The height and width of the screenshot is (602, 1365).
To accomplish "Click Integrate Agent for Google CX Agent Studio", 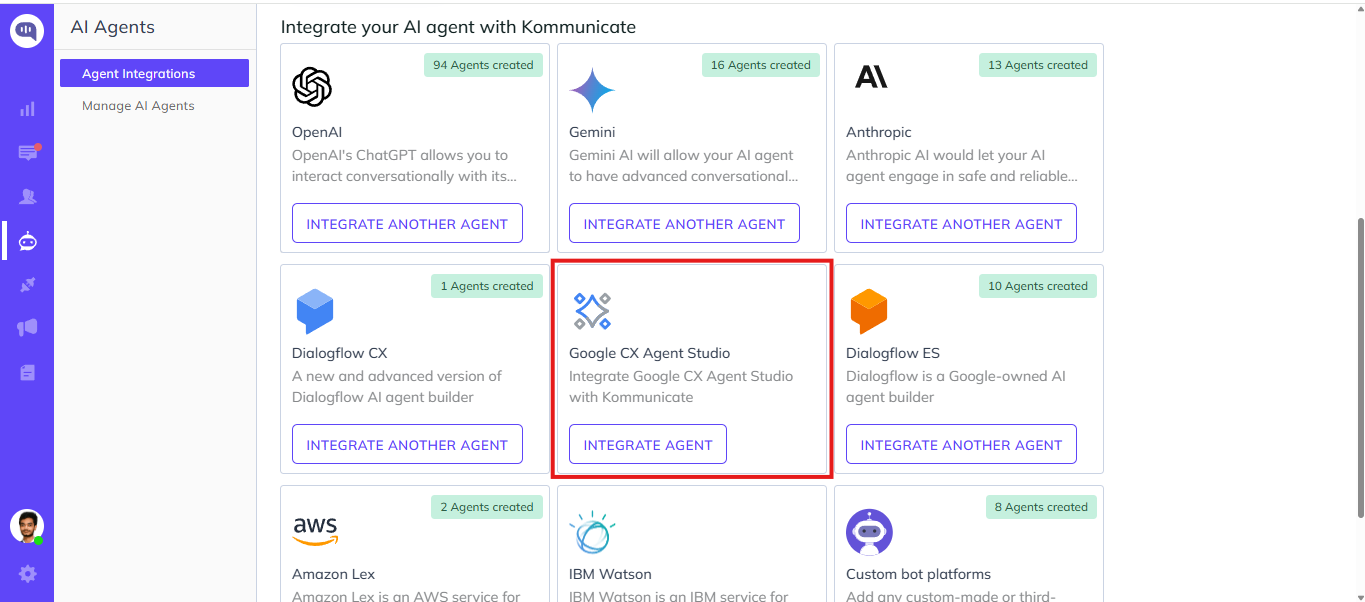I will point(648,444).
